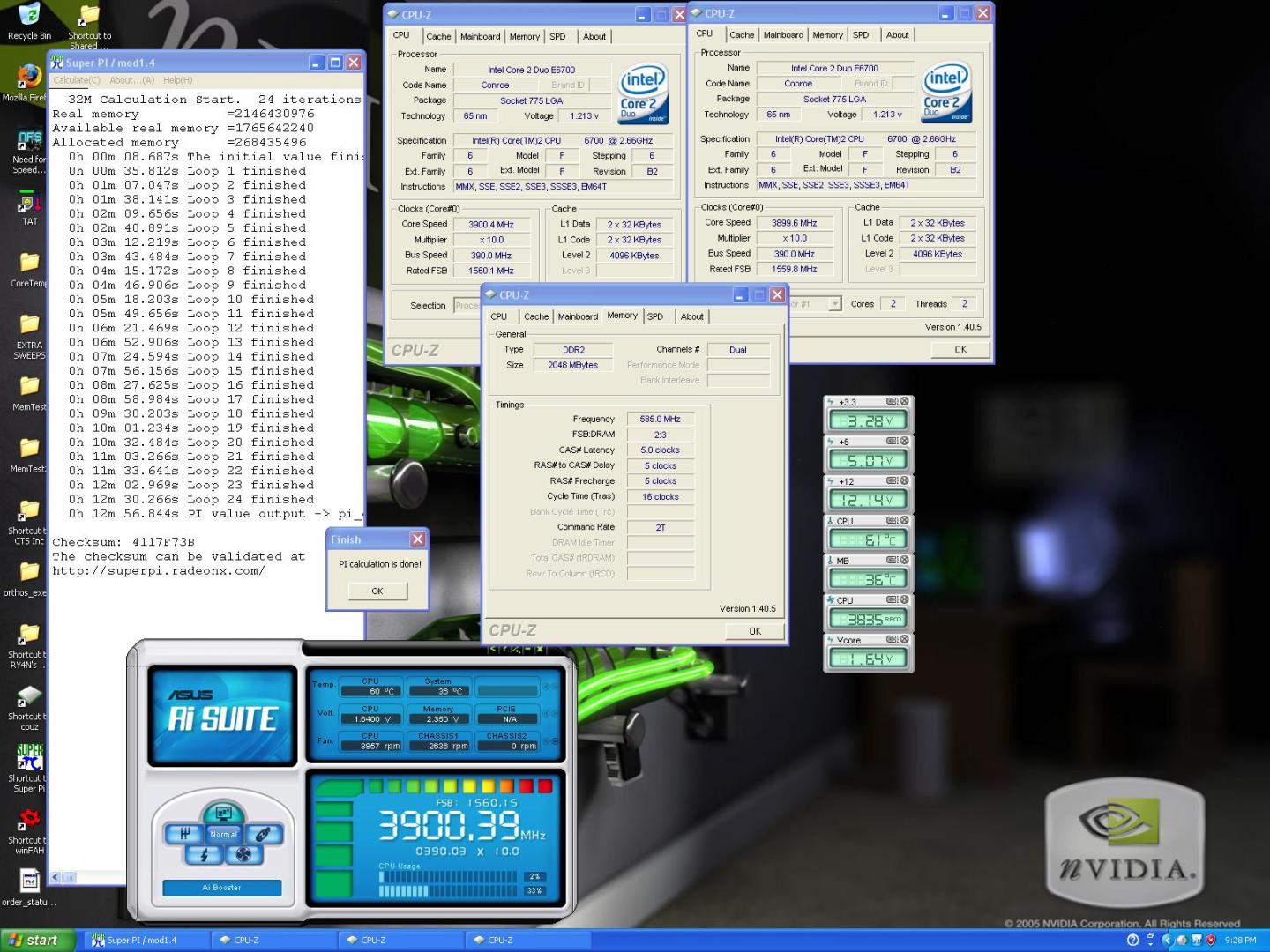Viewport: 1270px width, 952px height.
Task: Open the EXTRA SWEEPS folder icon
Action: [x=28, y=336]
